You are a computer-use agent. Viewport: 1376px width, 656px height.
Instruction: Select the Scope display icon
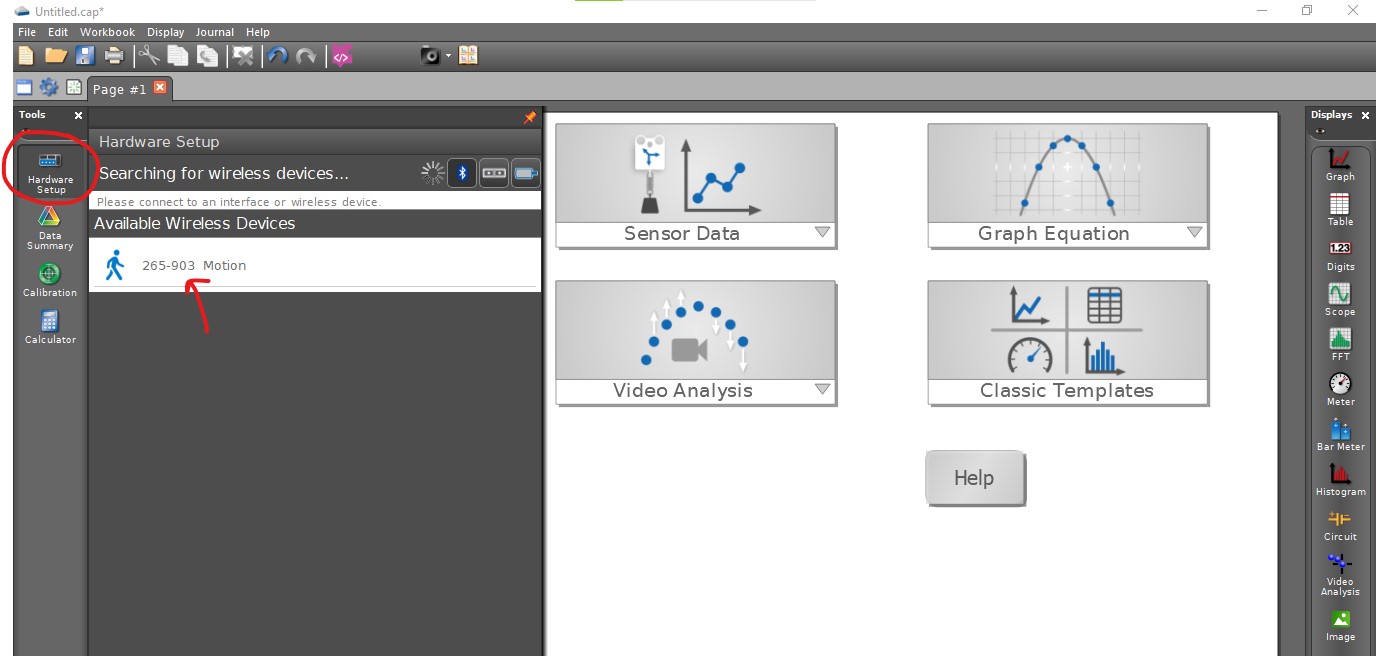point(1339,298)
